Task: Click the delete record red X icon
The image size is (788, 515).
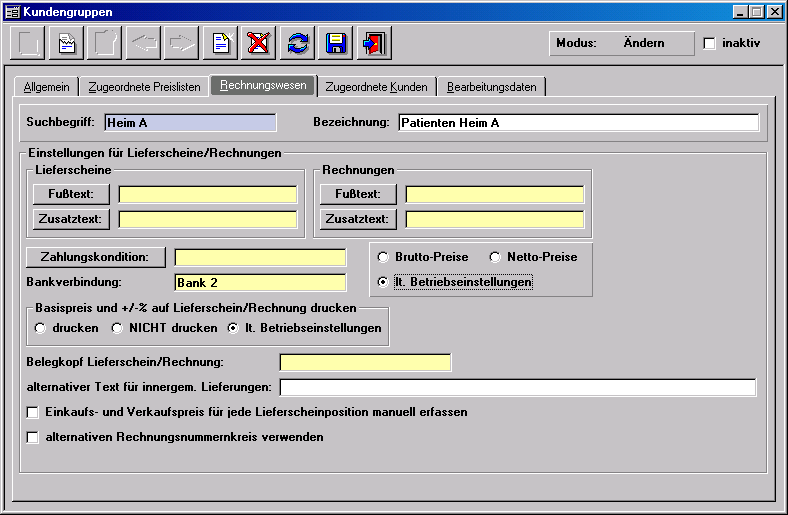Action: 259,43
